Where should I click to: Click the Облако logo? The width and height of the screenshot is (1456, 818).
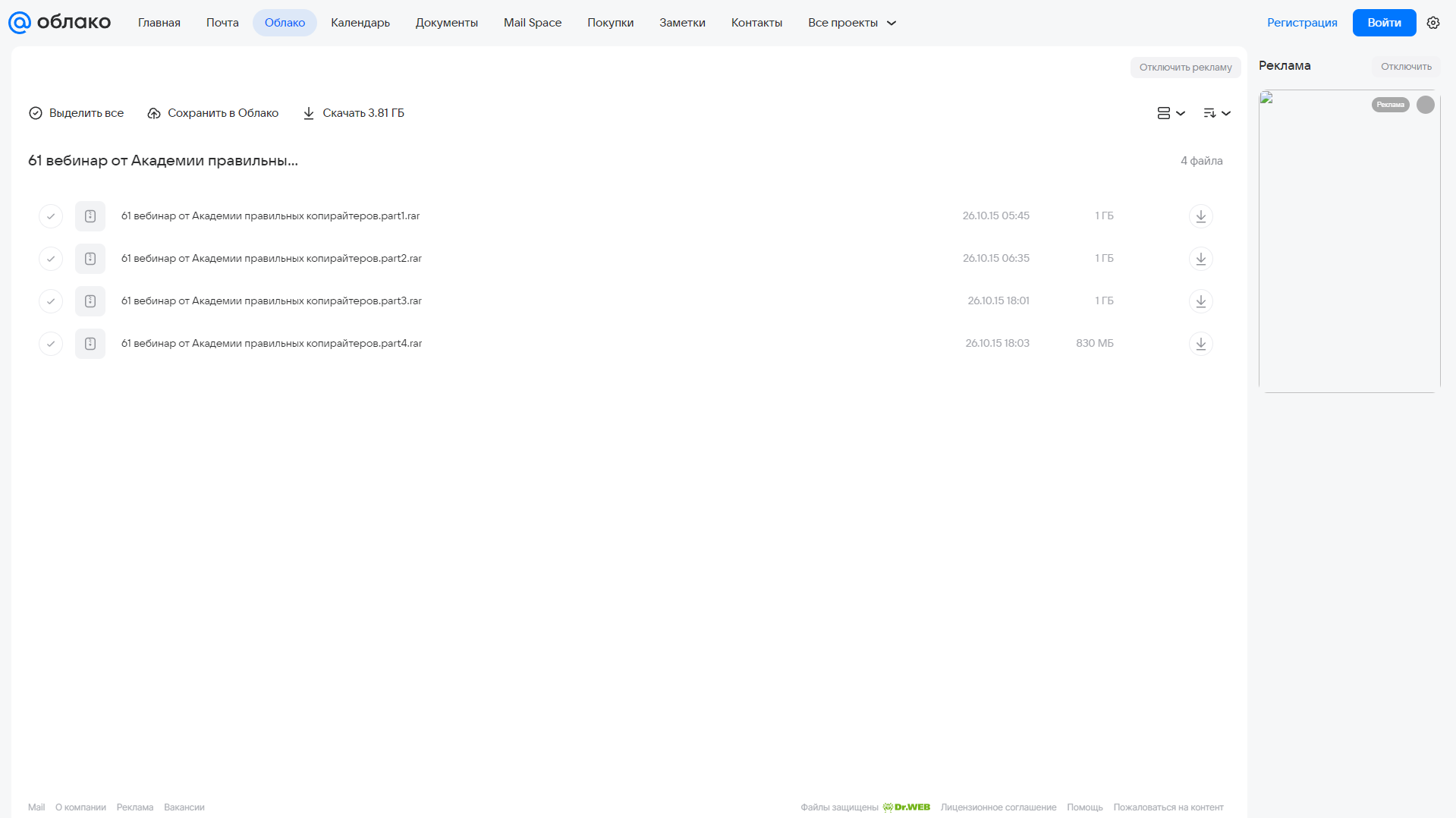(59, 23)
